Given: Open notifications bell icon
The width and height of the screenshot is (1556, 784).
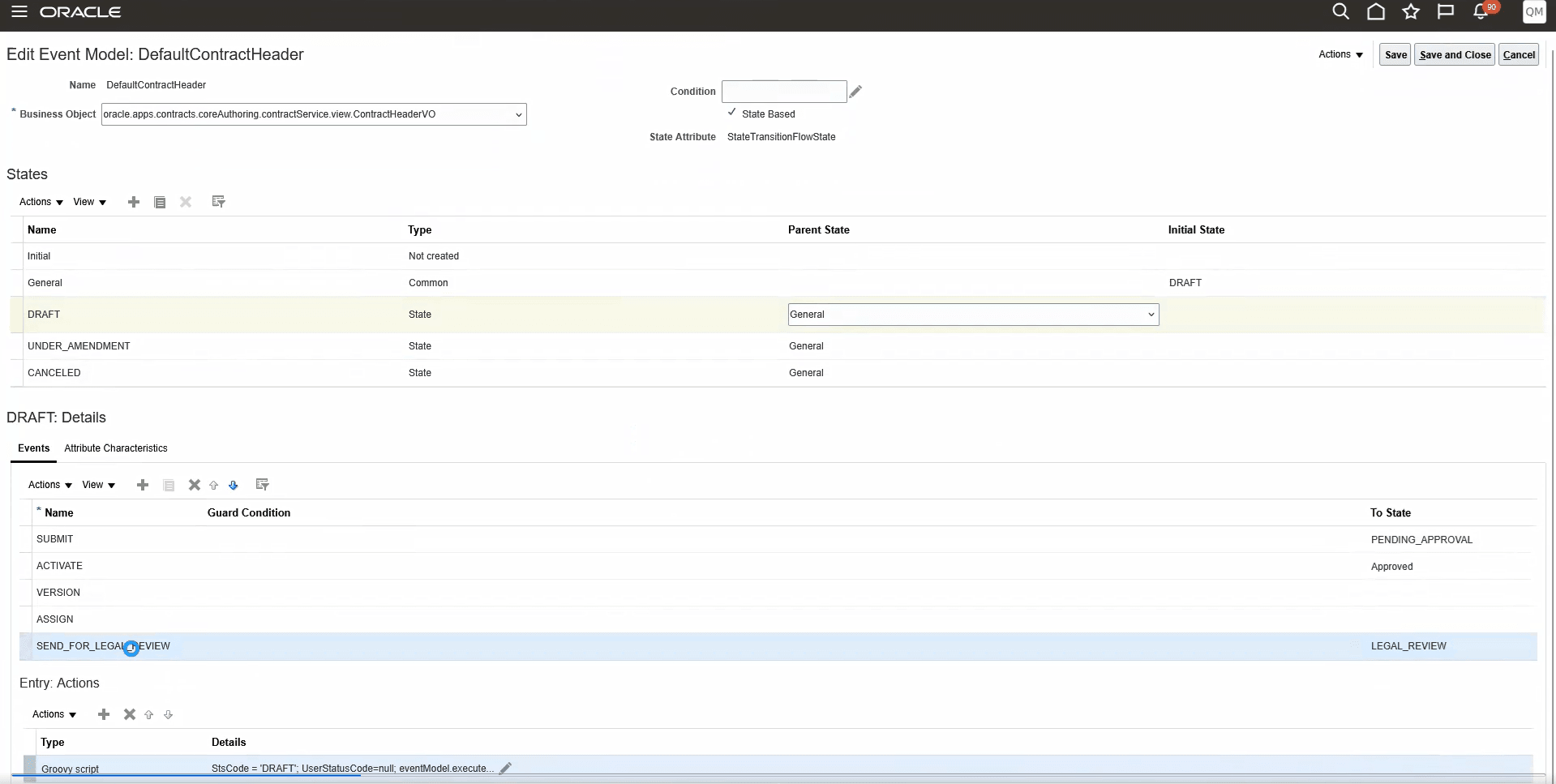Looking at the screenshot, I should pyautogui.click(x=1482, y=11).
